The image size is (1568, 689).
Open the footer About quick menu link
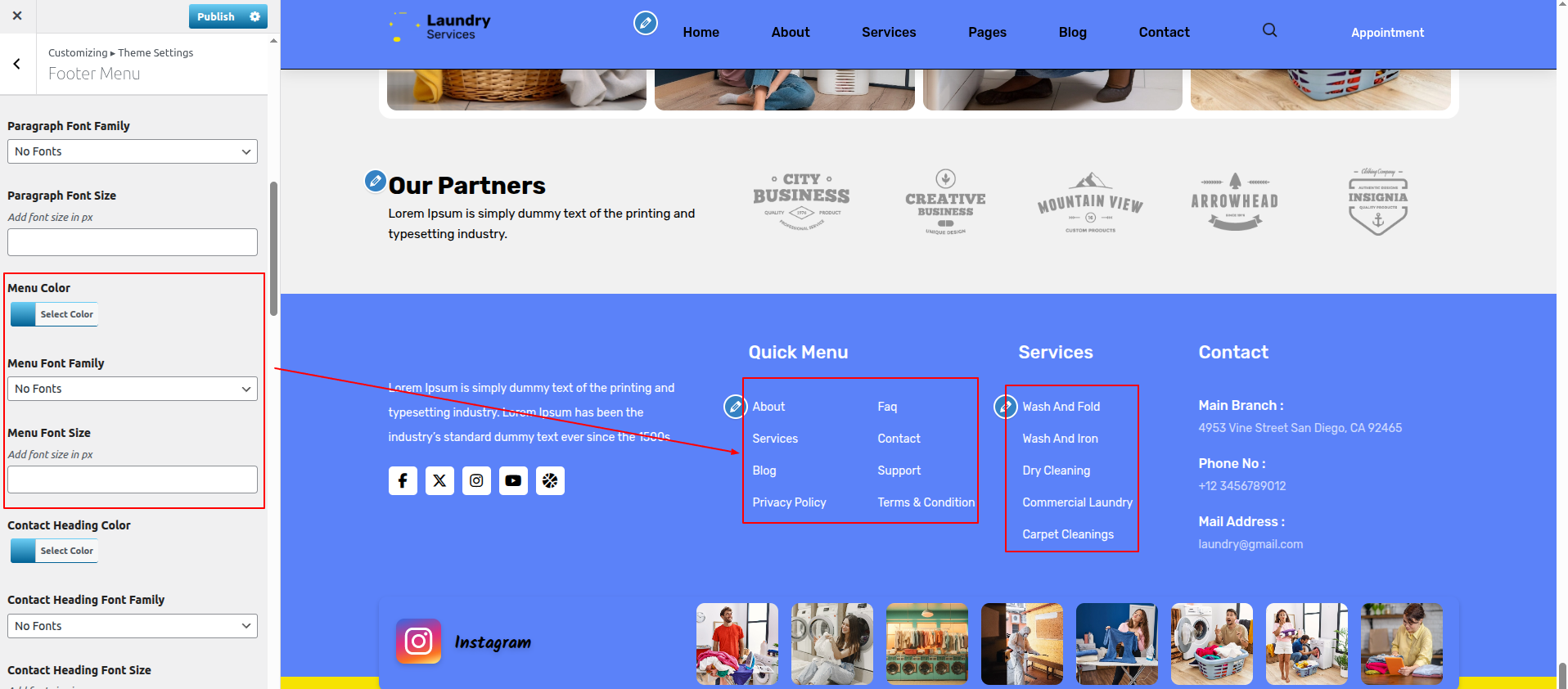pyautogui.click(x=768, y=407)
